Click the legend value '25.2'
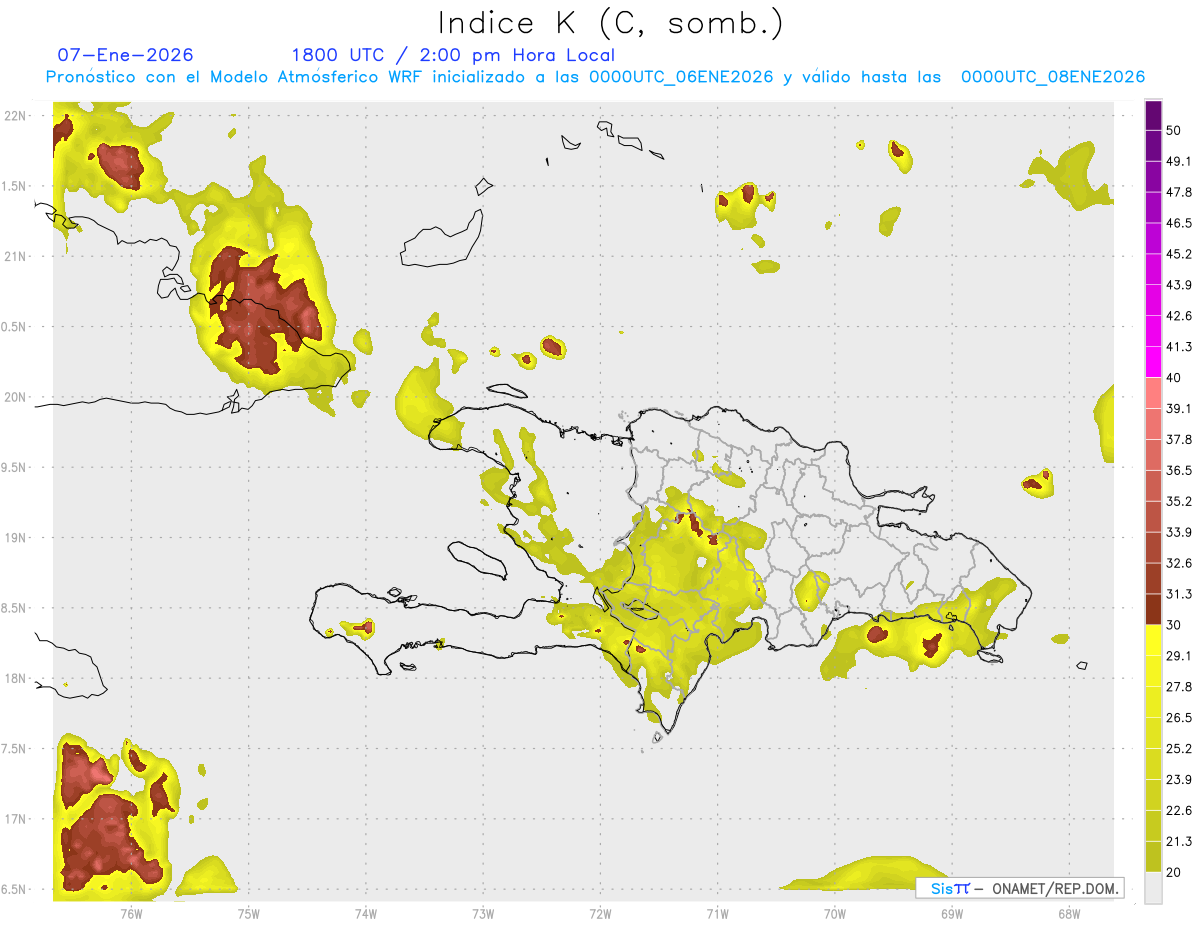Screen dimensions: 1200x927 pos(1178,748)
